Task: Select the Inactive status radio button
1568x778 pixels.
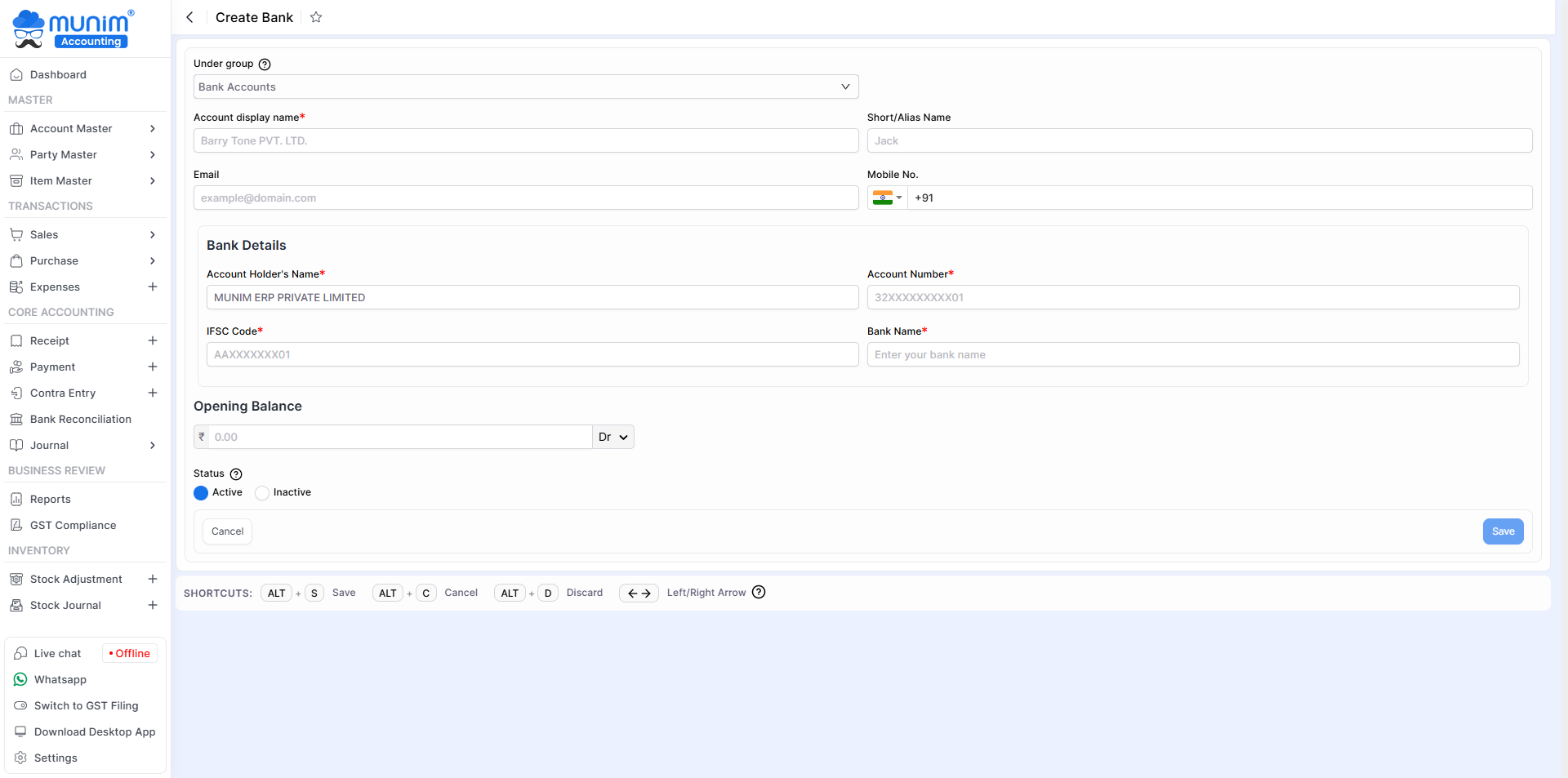Action: point(262,493)
